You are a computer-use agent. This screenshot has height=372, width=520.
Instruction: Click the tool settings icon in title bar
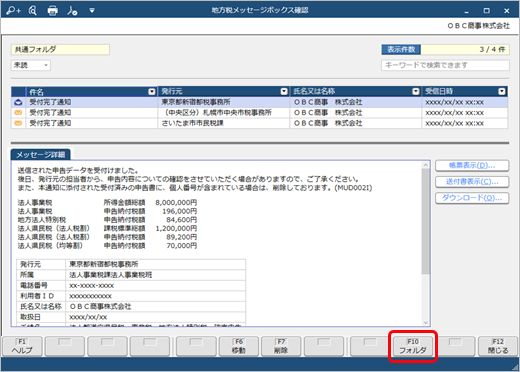click(72, 11)
